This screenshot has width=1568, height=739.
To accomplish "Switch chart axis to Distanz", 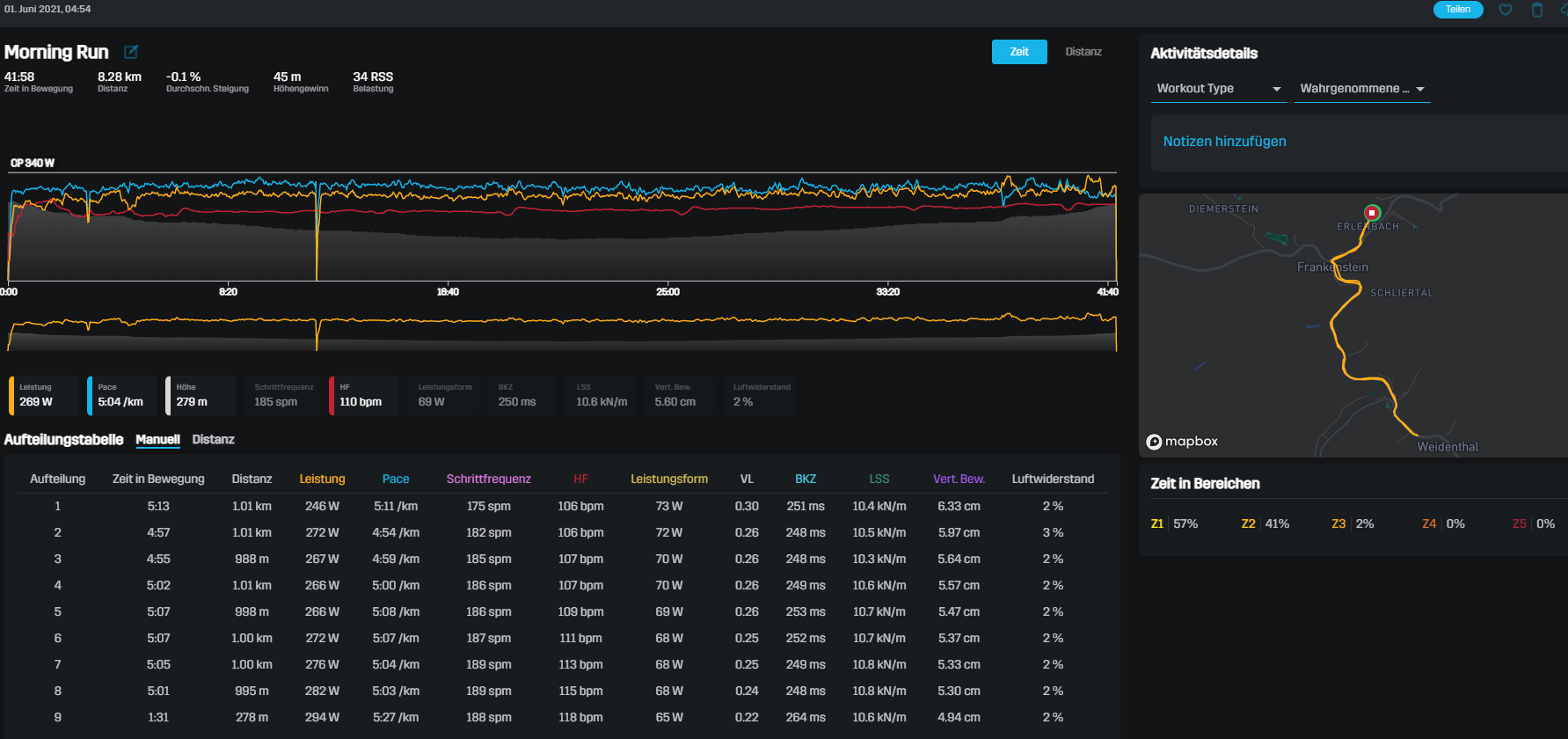I will pyautogui.click(x=1083, y=52).
